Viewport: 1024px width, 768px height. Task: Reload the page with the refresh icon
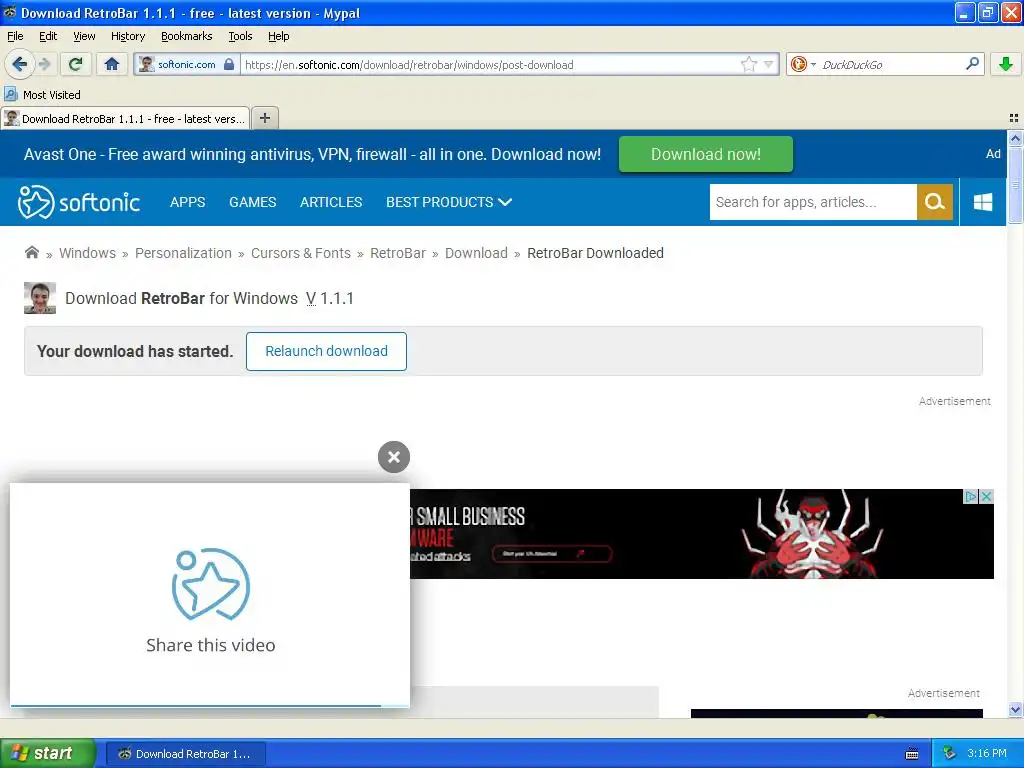click(76, 64)
